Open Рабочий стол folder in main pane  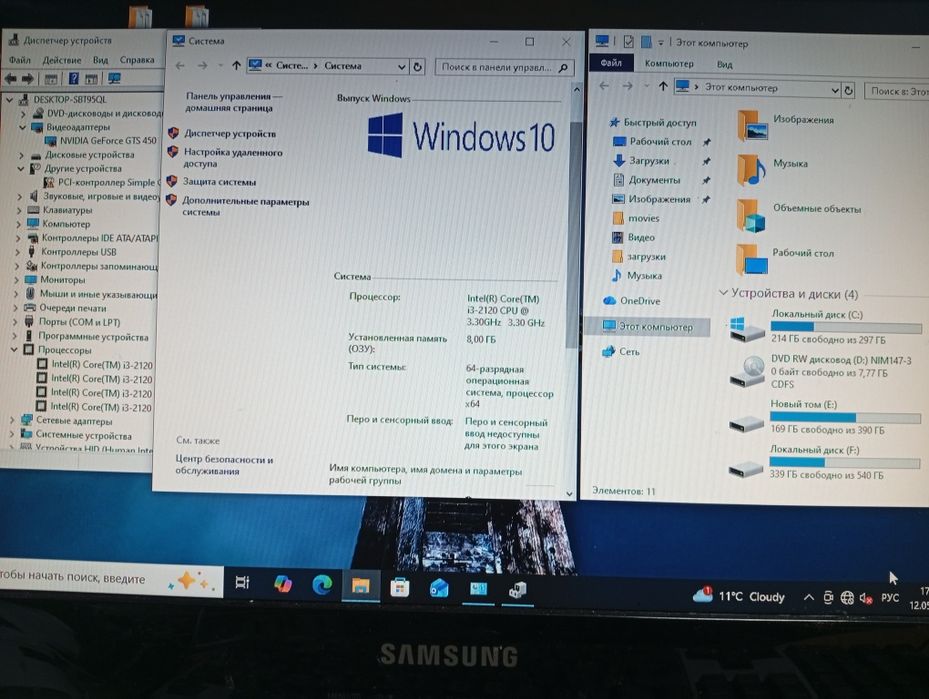[785, 259]
